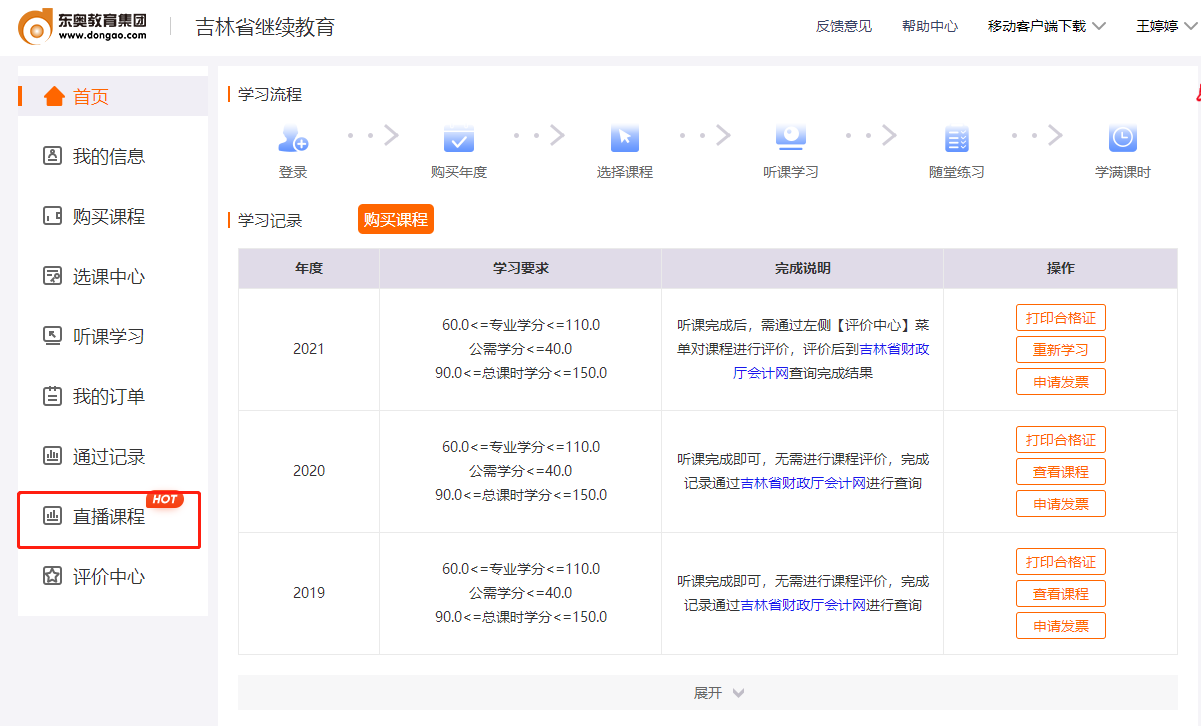The width and height of the screenshot is (1201, 726).
Task: Click the 学满课时 clock step icon
Action: (1123, 137)
